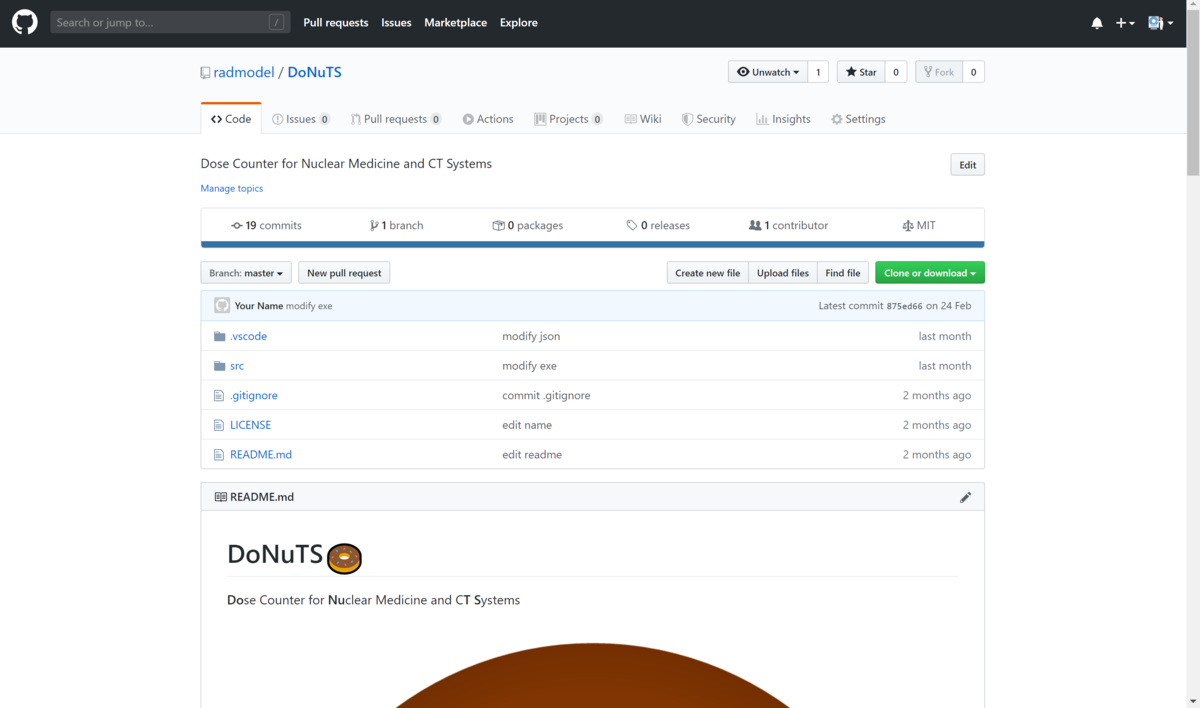Open Clone or download dropdown
This screenshot has width=1200, height=708.
click(x=930, y=273)
